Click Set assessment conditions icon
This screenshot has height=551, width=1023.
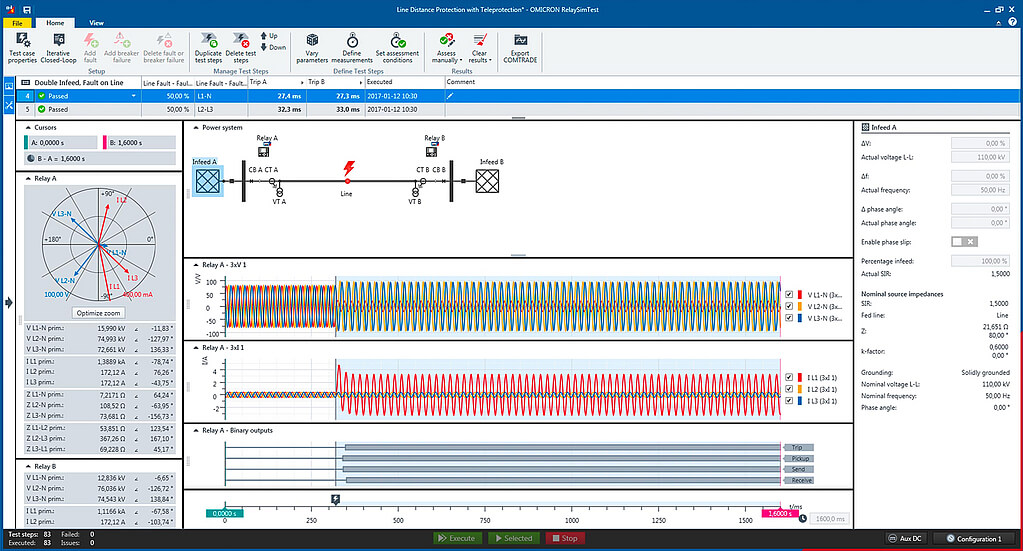pyautogui.click(x=397, y=40)
